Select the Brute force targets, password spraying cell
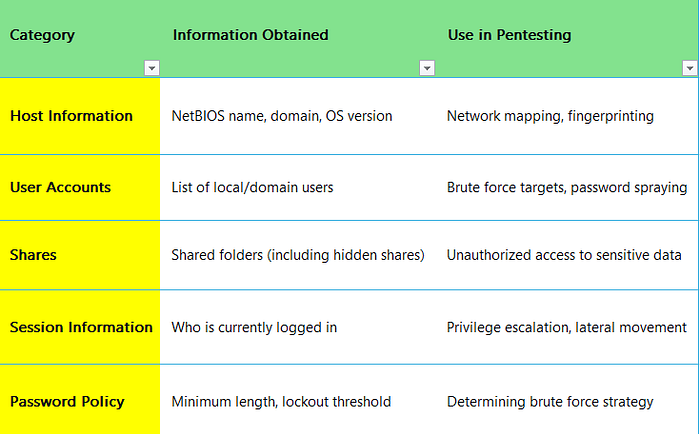This screenshot has width=700, height=434. click(x=567, y=188)
